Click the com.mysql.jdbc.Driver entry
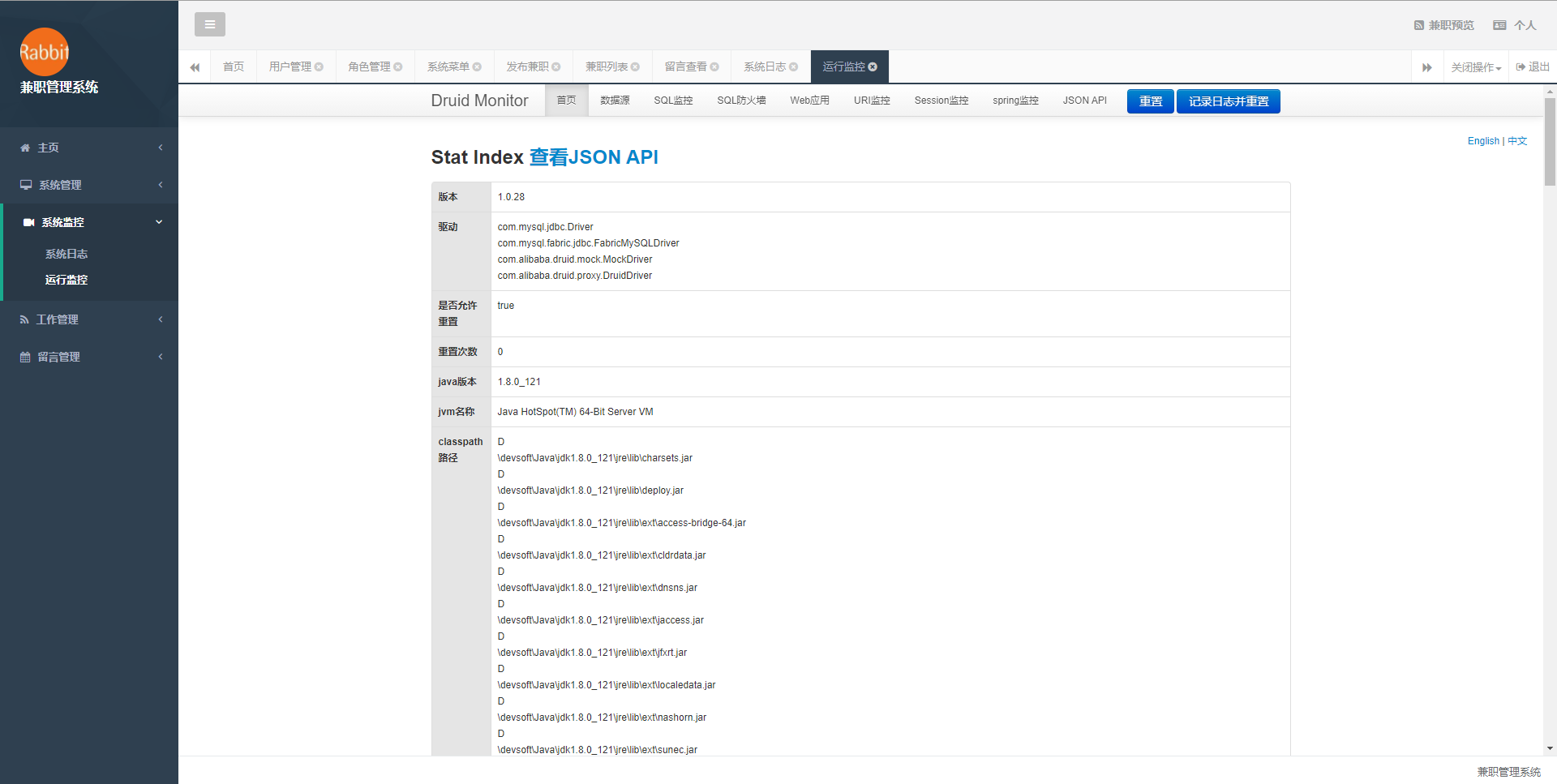The image size is (1557, 784). point(545,227)
